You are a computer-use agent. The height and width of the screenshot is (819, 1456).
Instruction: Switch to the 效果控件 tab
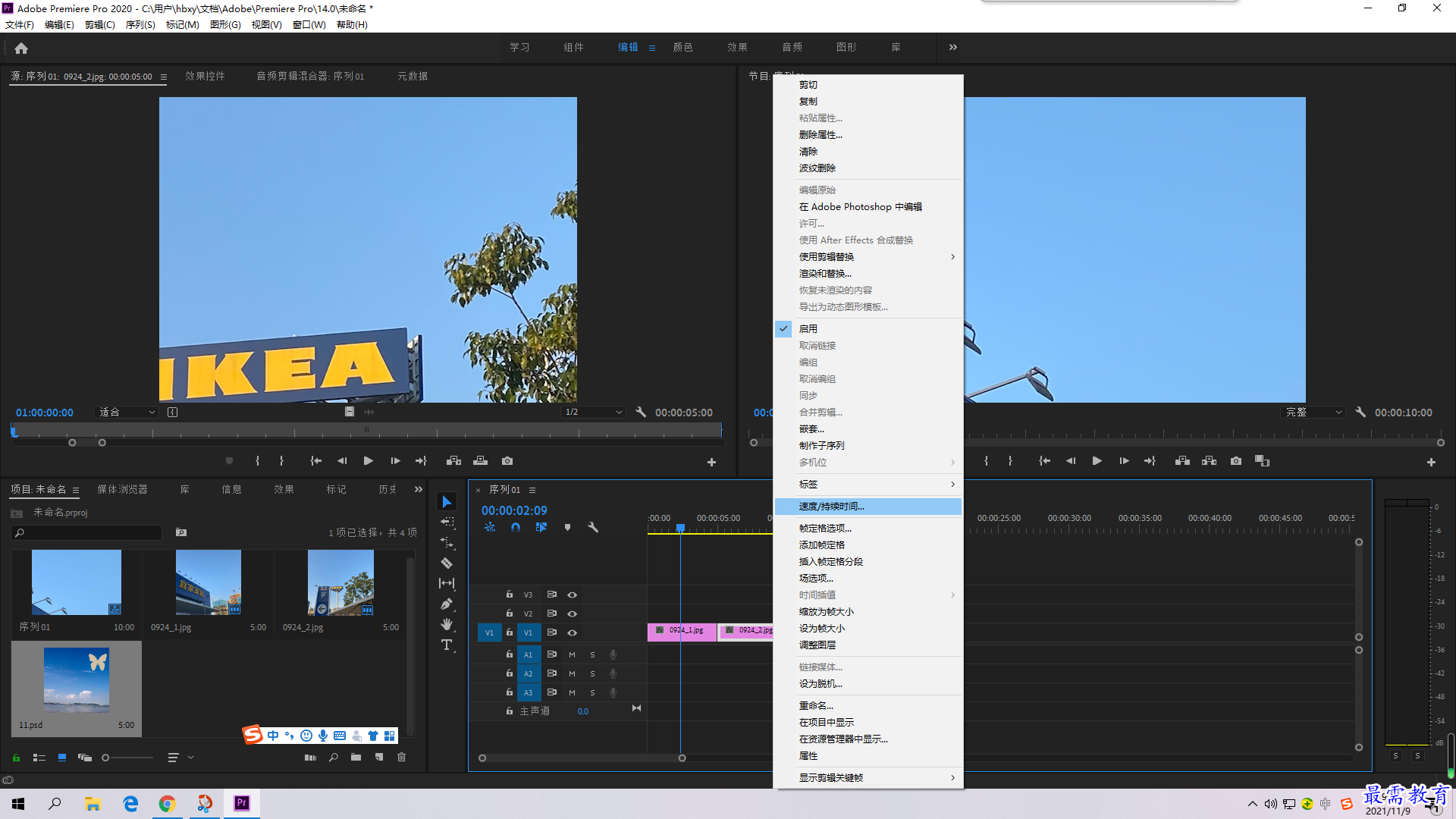(x=205, y=76)
